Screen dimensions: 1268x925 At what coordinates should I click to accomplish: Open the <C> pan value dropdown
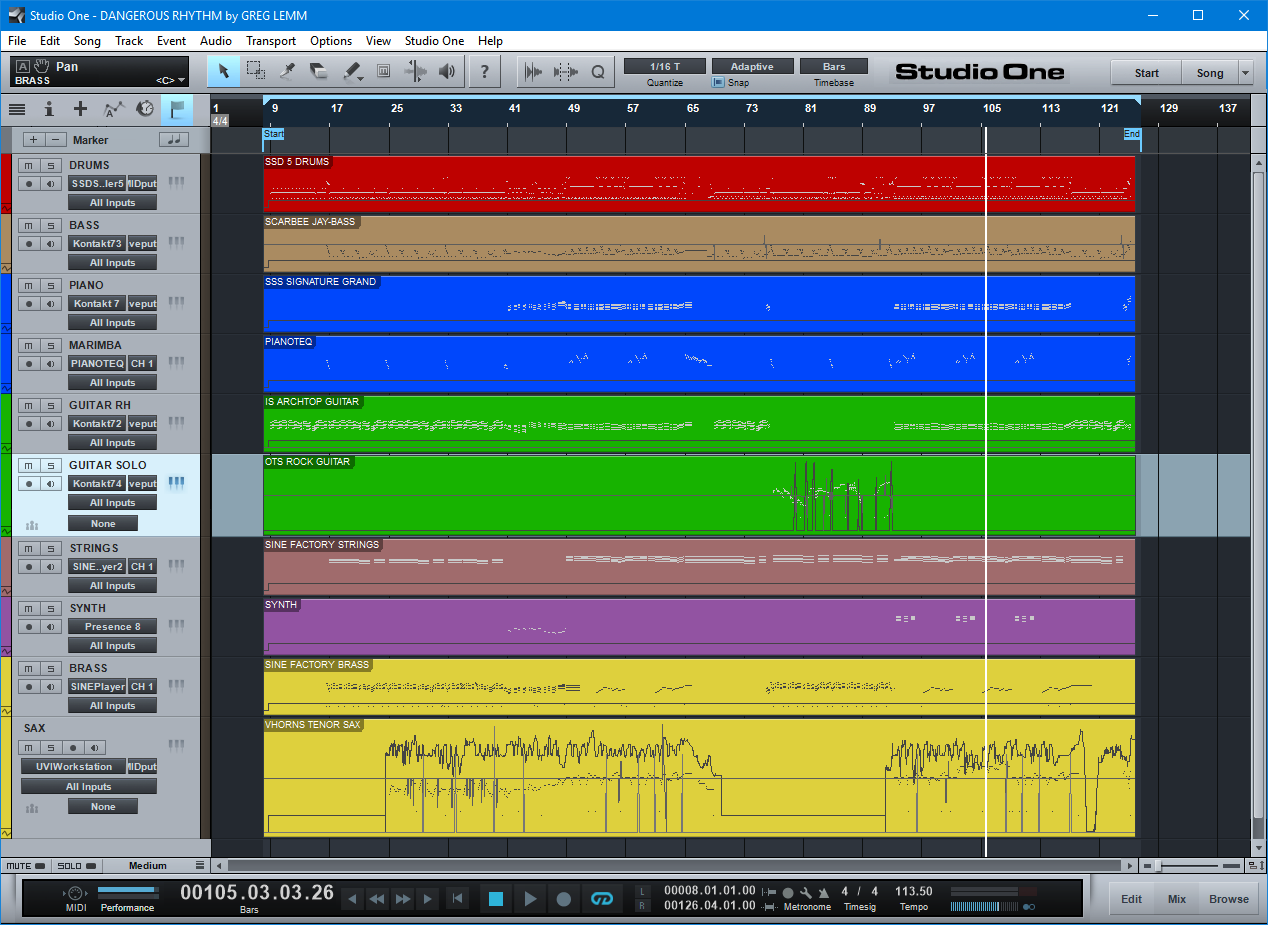tap(171, 80)
